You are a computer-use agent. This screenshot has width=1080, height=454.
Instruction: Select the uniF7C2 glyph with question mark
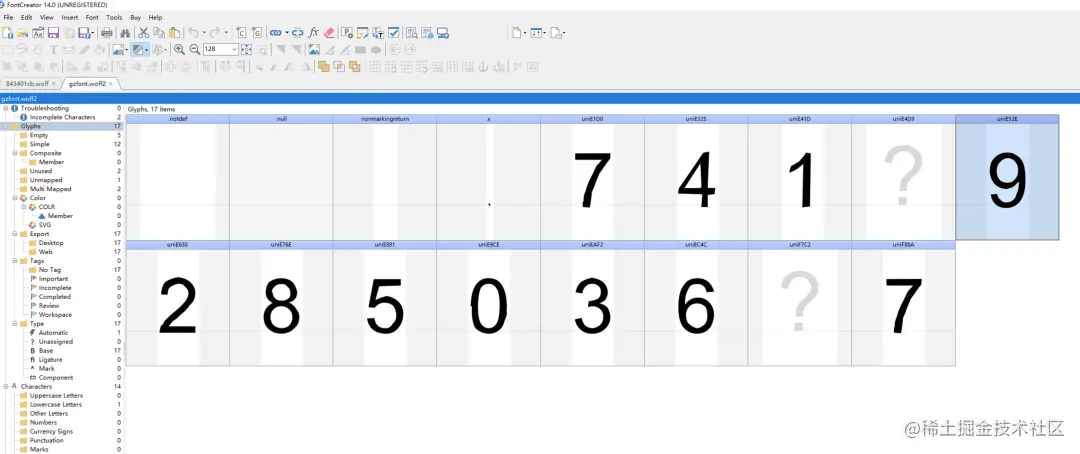click(x=800, y=303)
